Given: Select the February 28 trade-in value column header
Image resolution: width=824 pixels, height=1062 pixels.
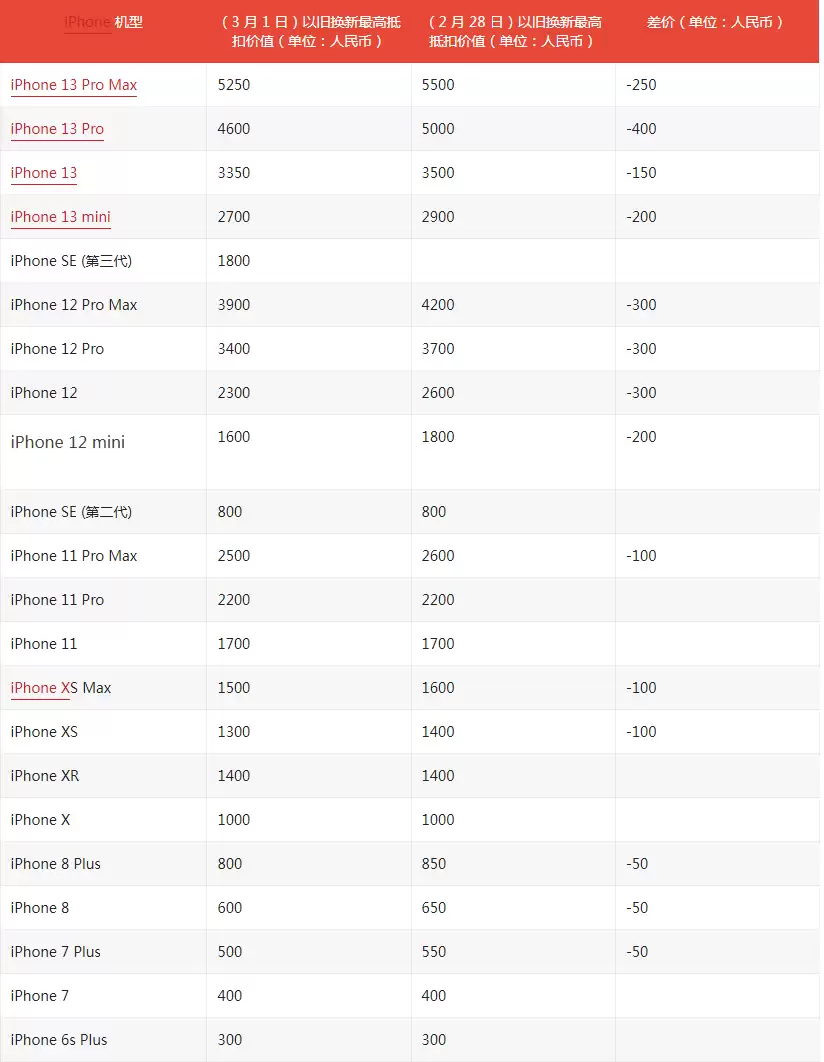Looking at the screenshot, I should 513,32.
